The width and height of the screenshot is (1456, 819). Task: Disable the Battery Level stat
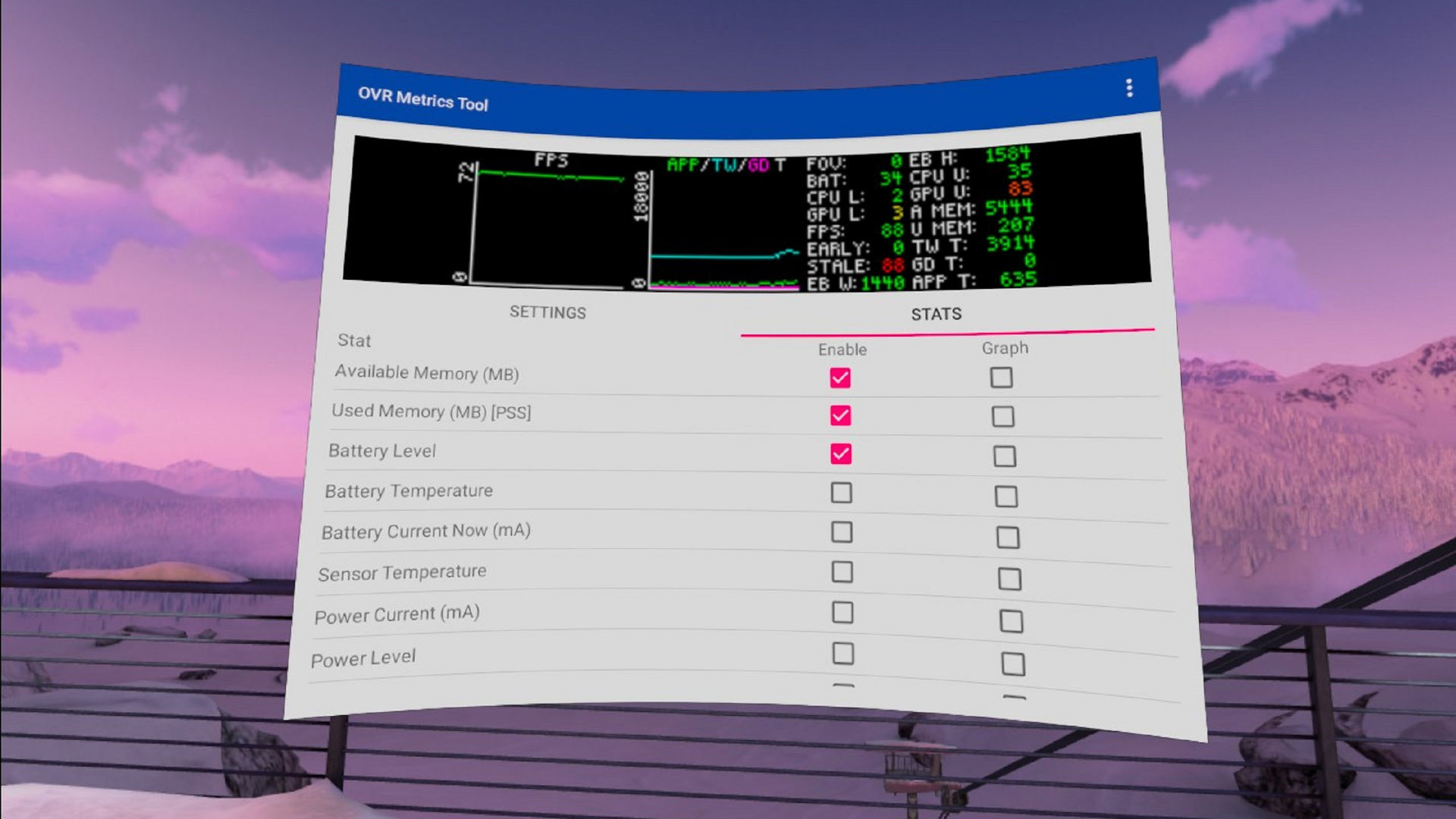(x=840, y=453)
